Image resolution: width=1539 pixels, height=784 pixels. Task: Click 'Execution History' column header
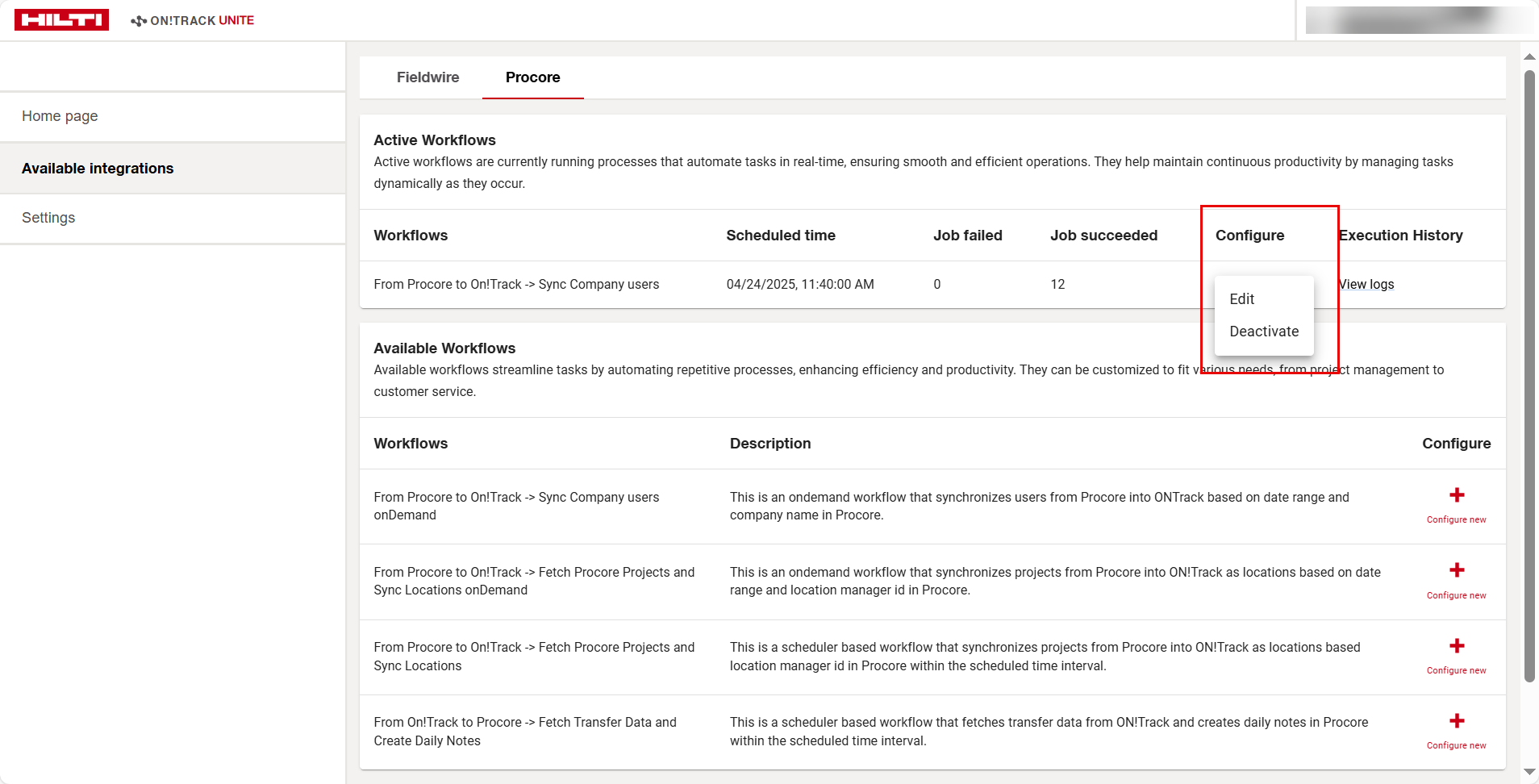pos(1401,236)
